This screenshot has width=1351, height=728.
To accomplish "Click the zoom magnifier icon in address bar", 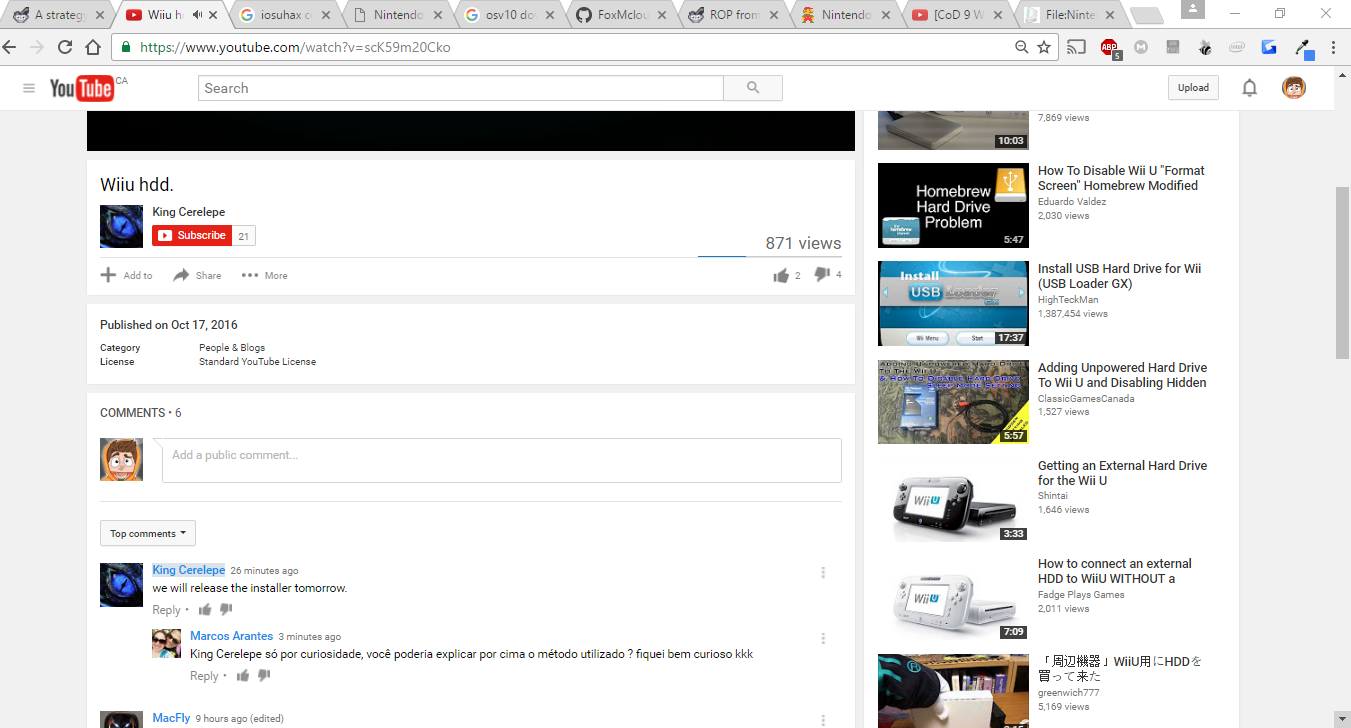I will 1021,47.
